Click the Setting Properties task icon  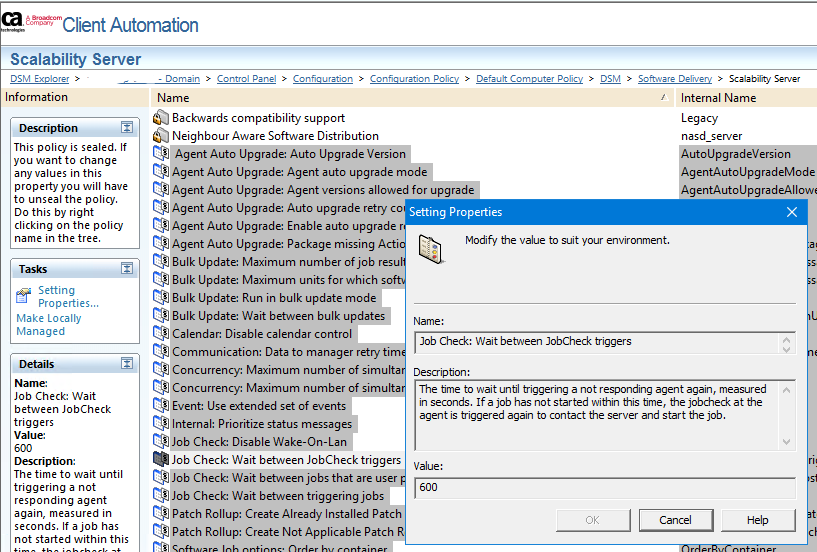(x=24, y=295)
